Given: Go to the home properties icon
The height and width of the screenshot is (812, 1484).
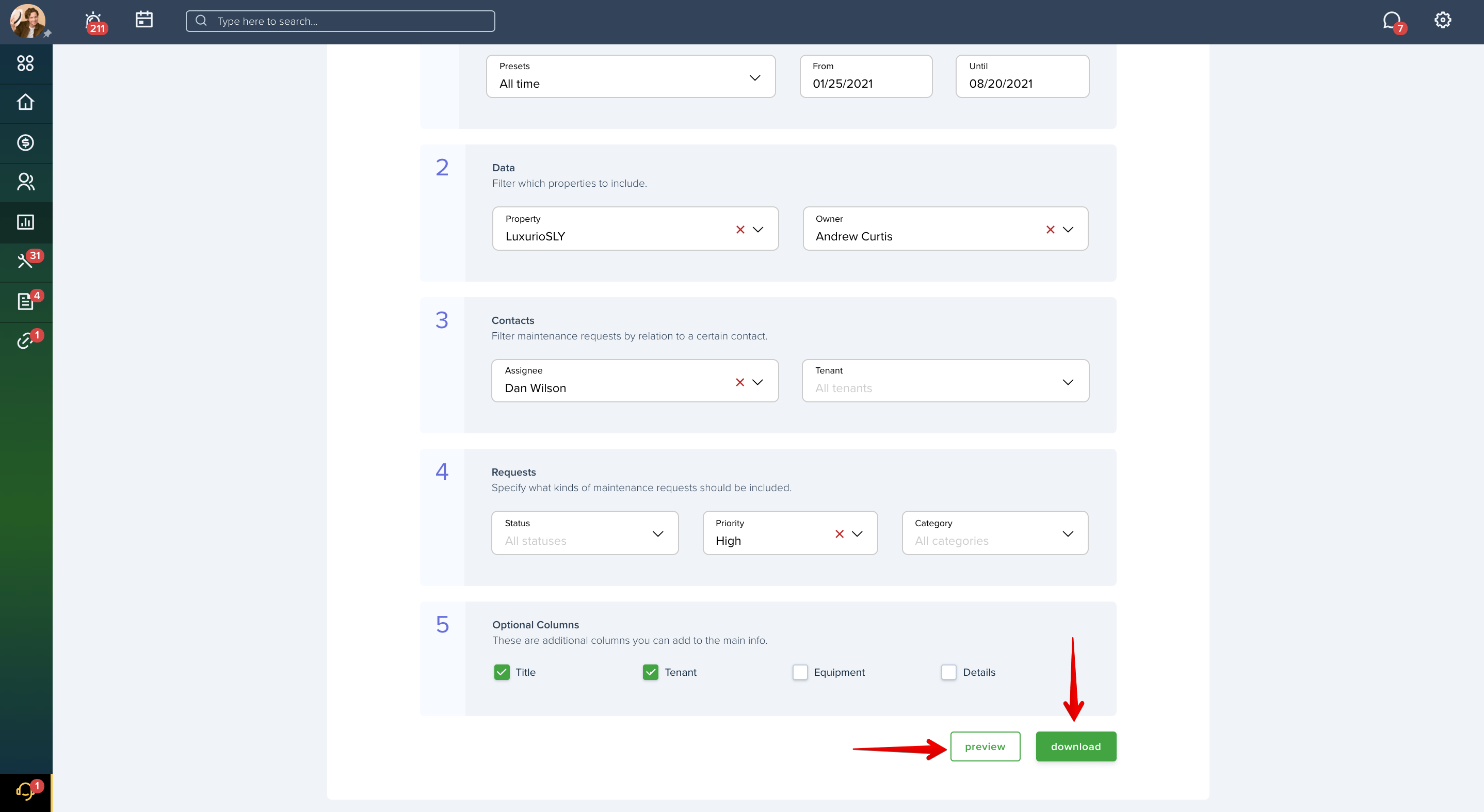Looking at the screenshot, I should point(25,103).
